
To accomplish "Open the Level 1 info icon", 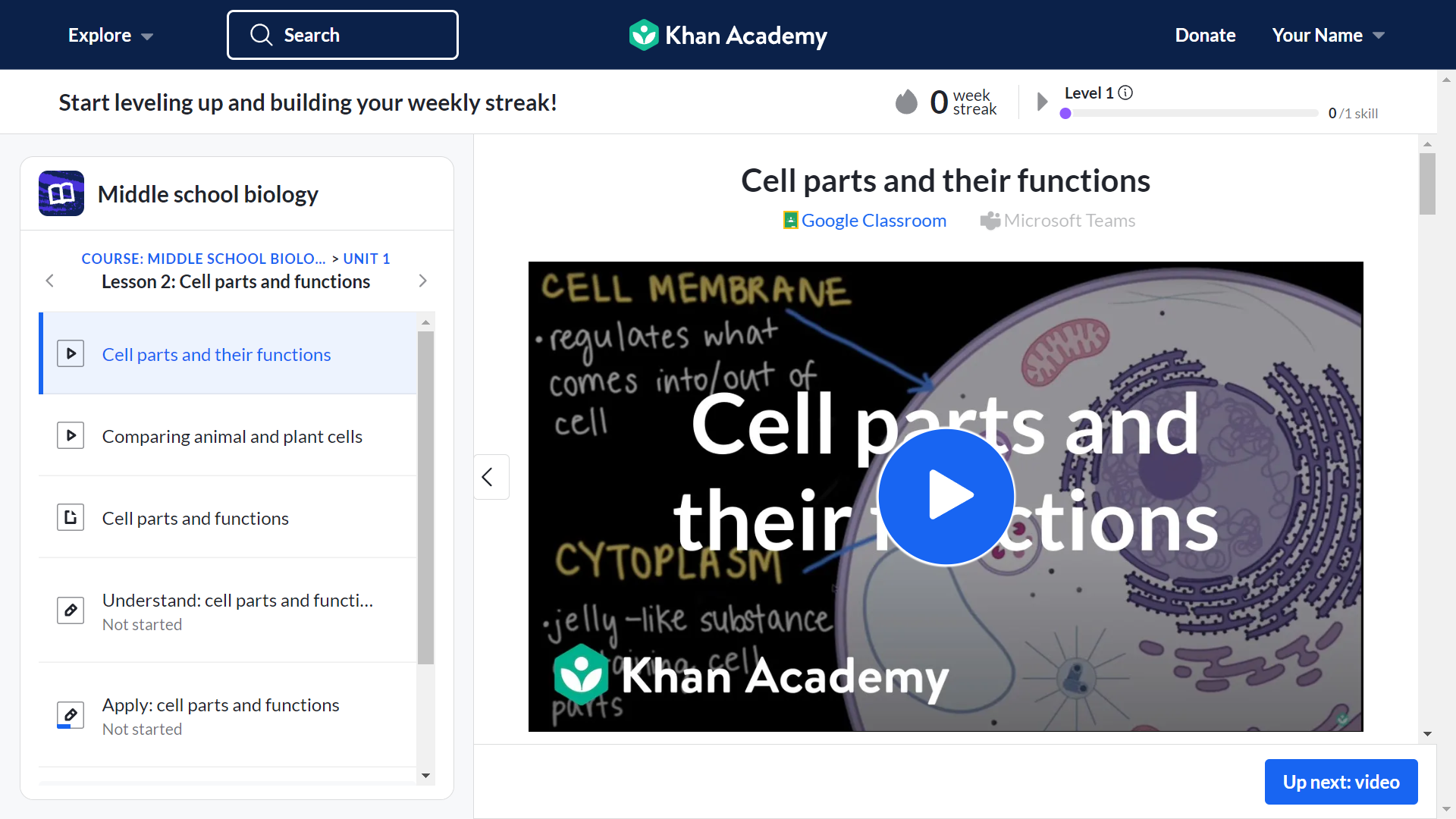I will 1125,93.
